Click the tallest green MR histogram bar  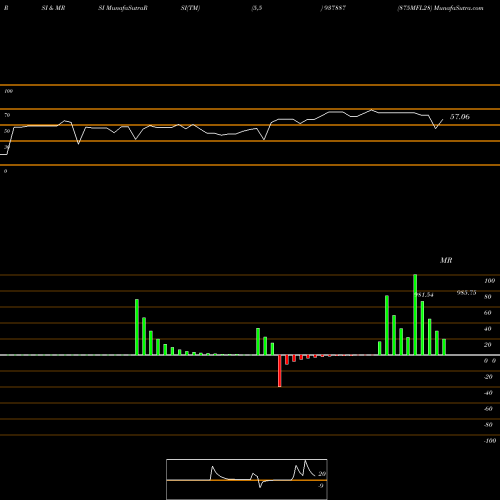[x=415, y=314]
